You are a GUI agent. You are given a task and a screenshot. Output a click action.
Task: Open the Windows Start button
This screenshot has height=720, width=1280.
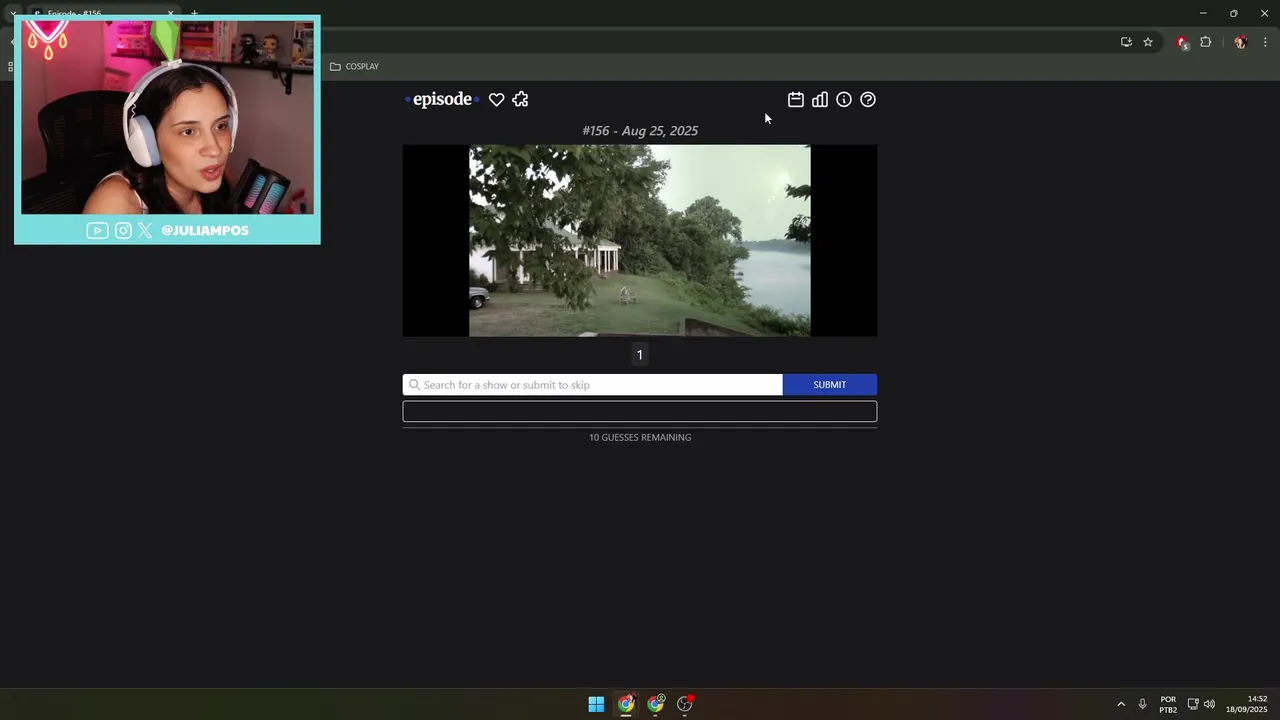point(596,704)
